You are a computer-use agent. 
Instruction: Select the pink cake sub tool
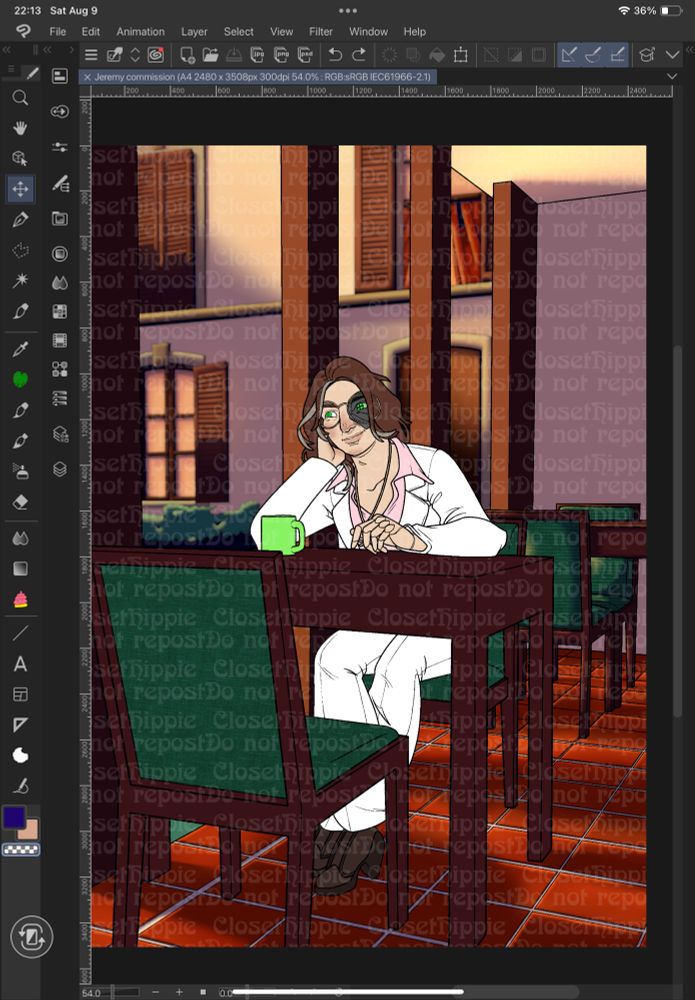click(x=20, y=599)
